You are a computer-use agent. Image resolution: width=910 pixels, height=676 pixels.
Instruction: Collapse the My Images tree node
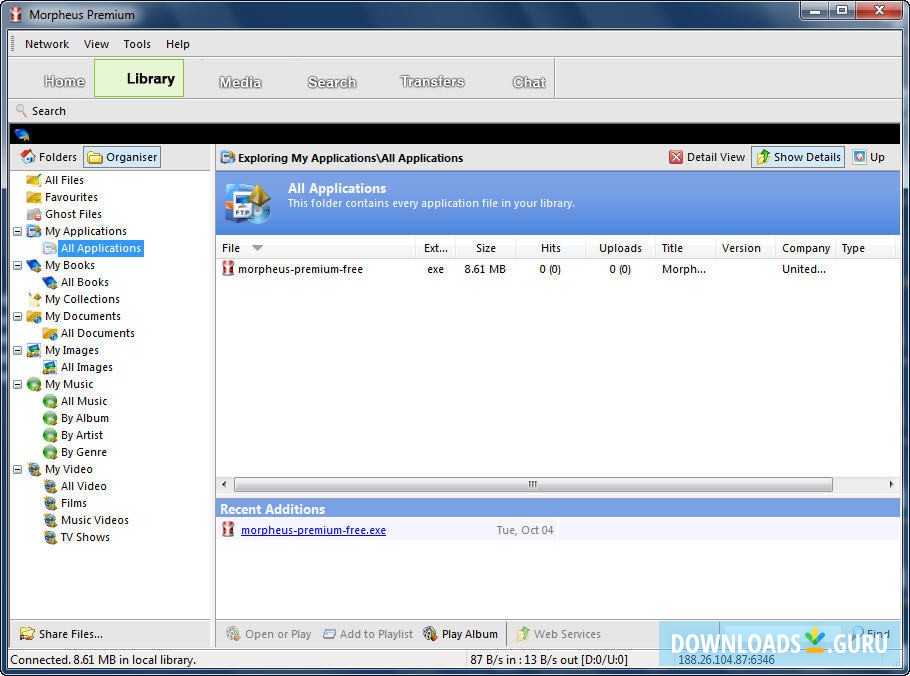18,350
